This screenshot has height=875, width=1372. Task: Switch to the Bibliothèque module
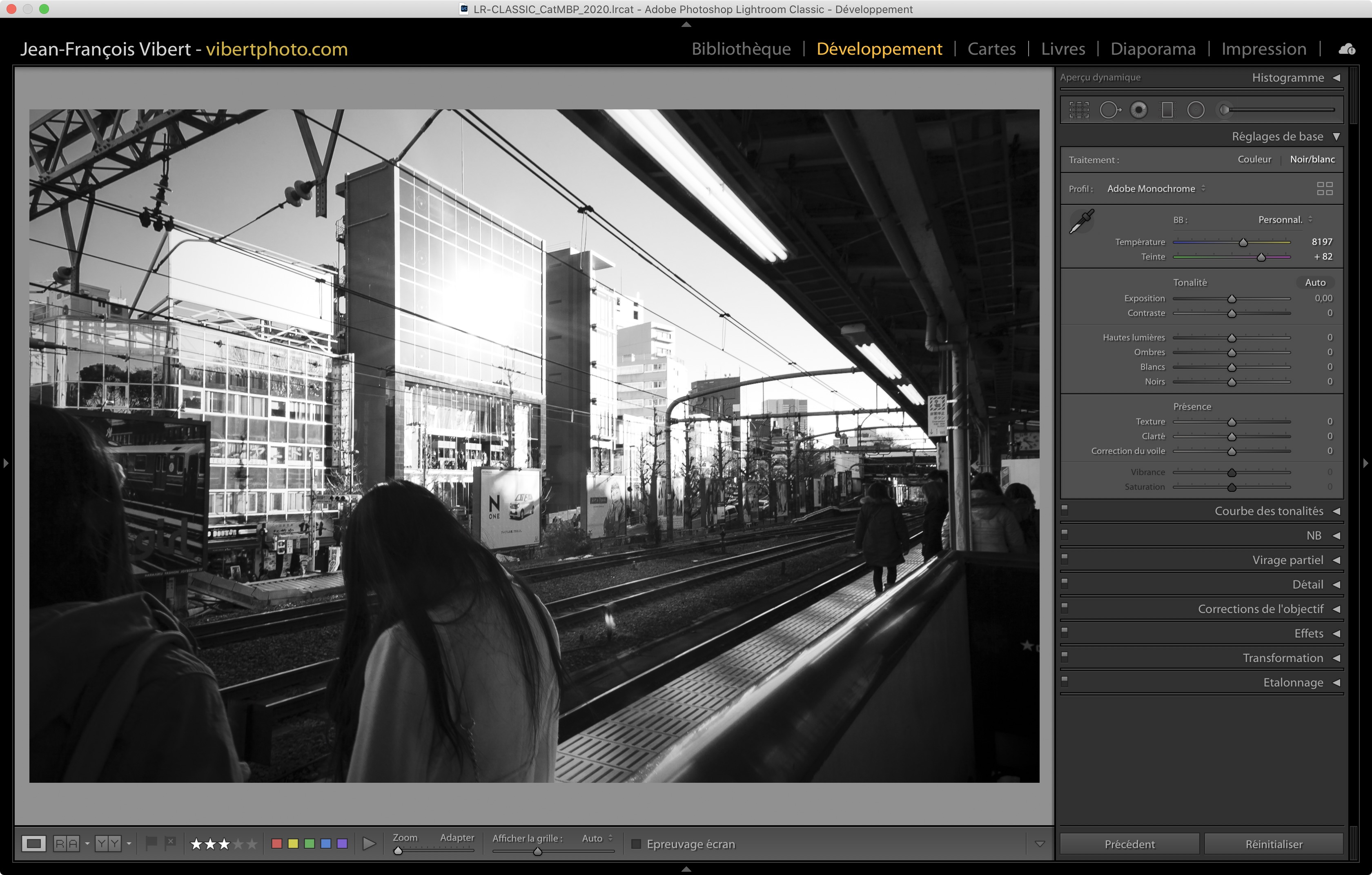741,49
